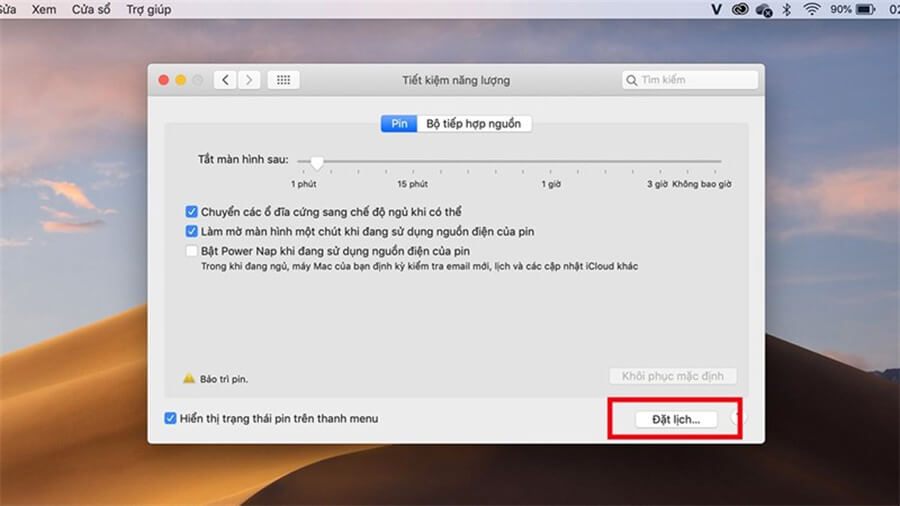The image size is (900, 506).
Task: Click the 1 giờ slider label
Action: click(551, 184)
